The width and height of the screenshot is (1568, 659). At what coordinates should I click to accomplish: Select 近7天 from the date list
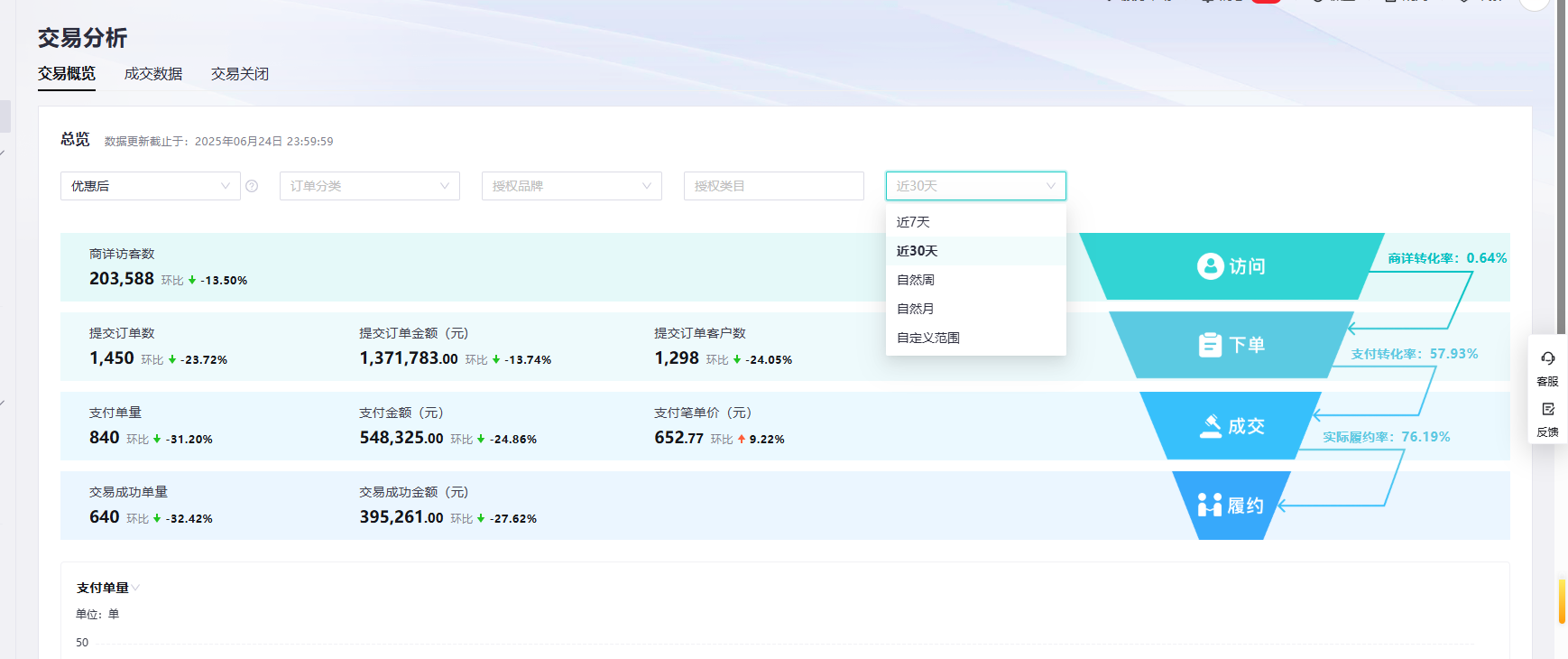coord(913,222)
